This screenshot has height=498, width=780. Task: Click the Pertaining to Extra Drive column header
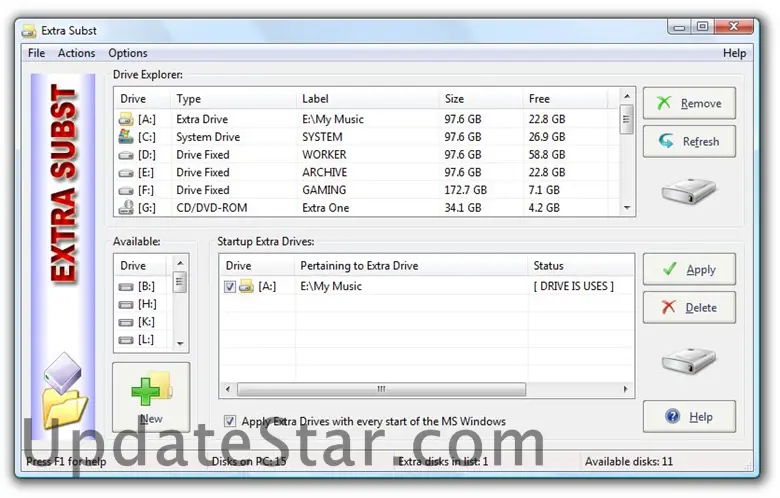[x=411, y=266]
